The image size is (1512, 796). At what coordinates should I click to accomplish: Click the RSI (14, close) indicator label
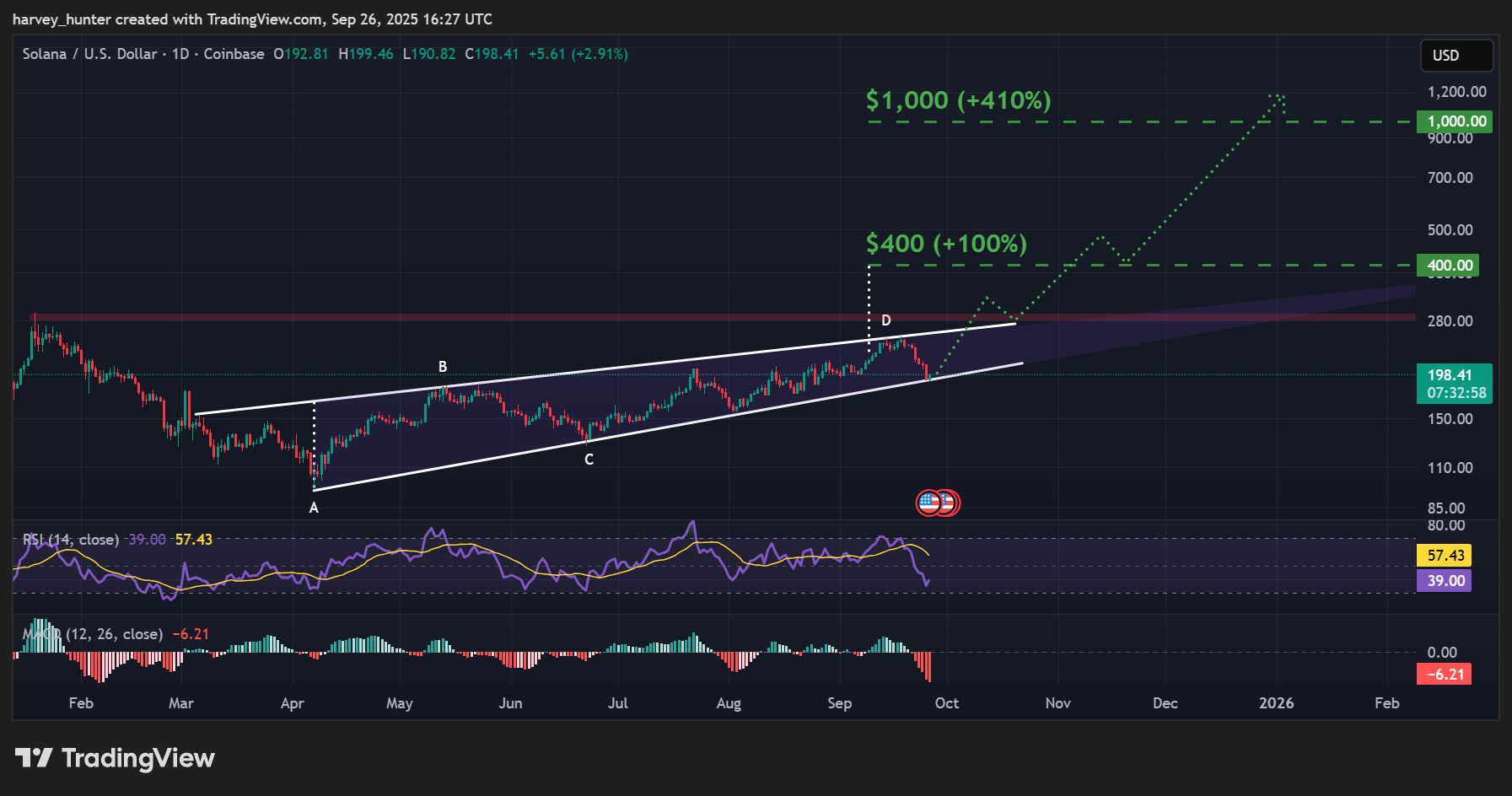pos(71,540)
